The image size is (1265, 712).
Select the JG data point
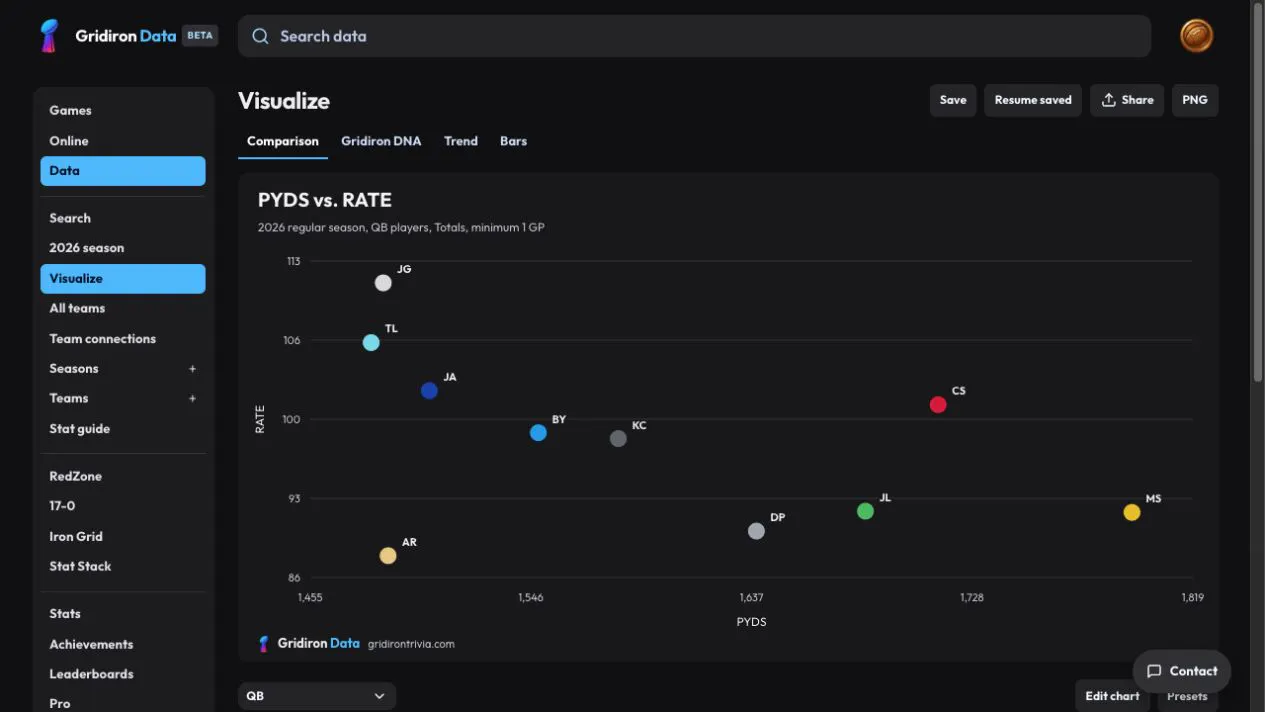tap(383, 283)
